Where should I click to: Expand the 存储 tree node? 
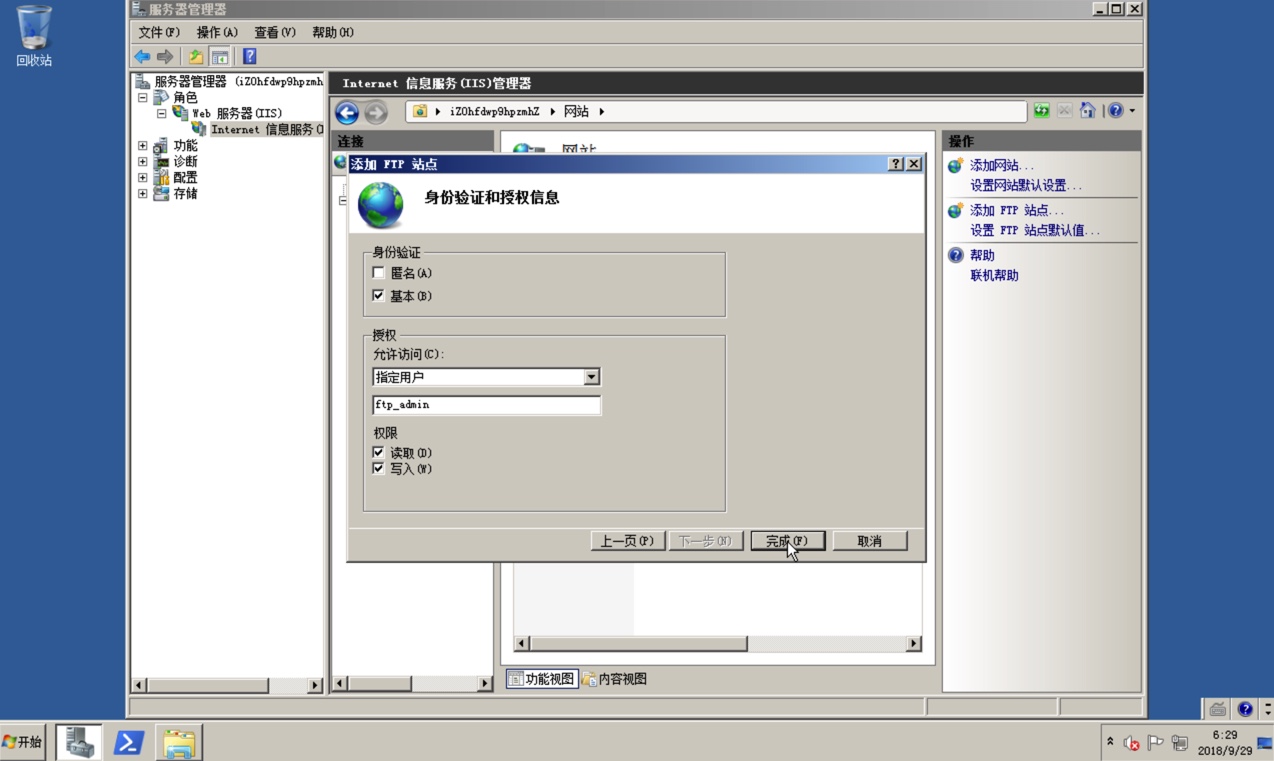(x=143, y=194)
